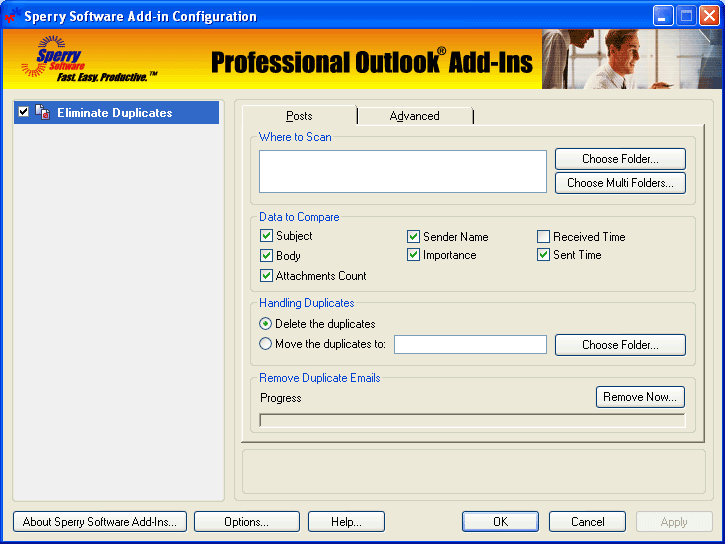Uncheck the Attachments Count checkbox
The height and width of the screenshot is (544, 725).
(x=266, y=276)
